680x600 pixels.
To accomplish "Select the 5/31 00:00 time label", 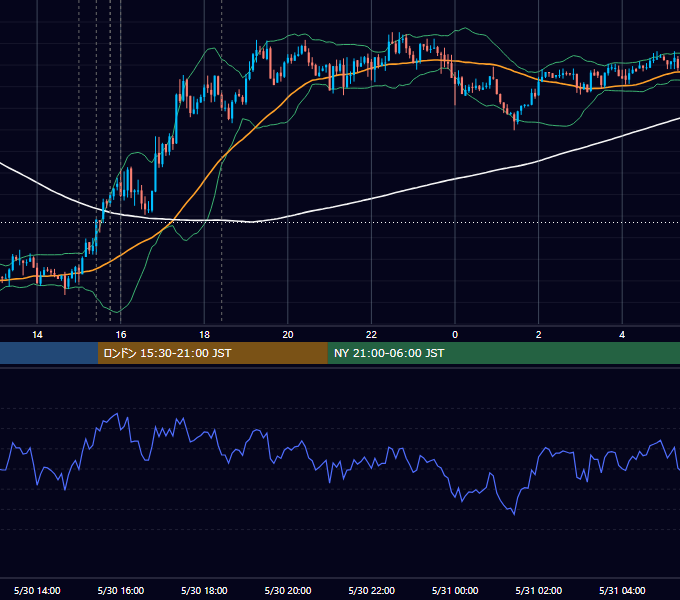I will pos(455,590).
